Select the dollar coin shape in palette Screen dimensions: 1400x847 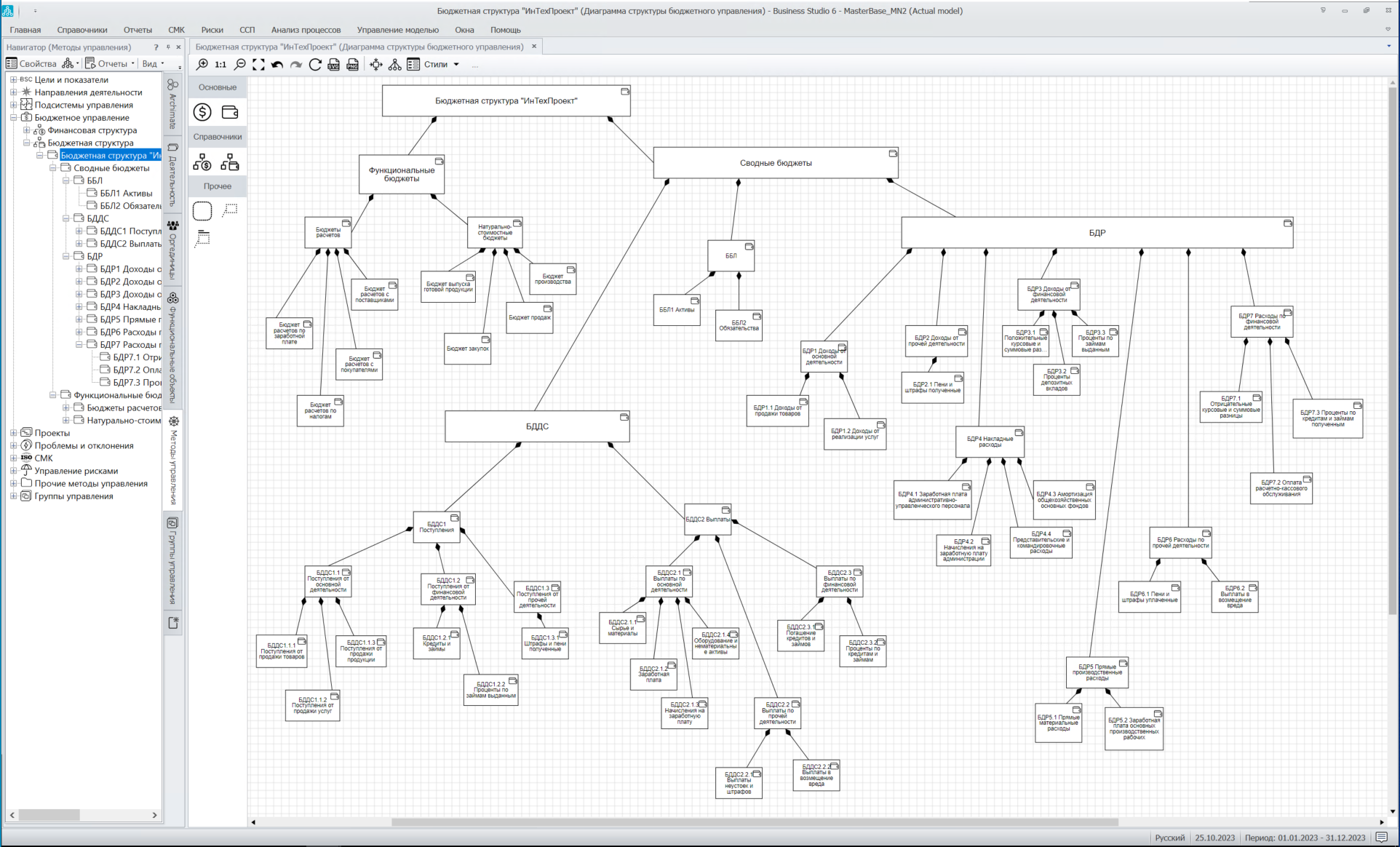click(202, 112)
